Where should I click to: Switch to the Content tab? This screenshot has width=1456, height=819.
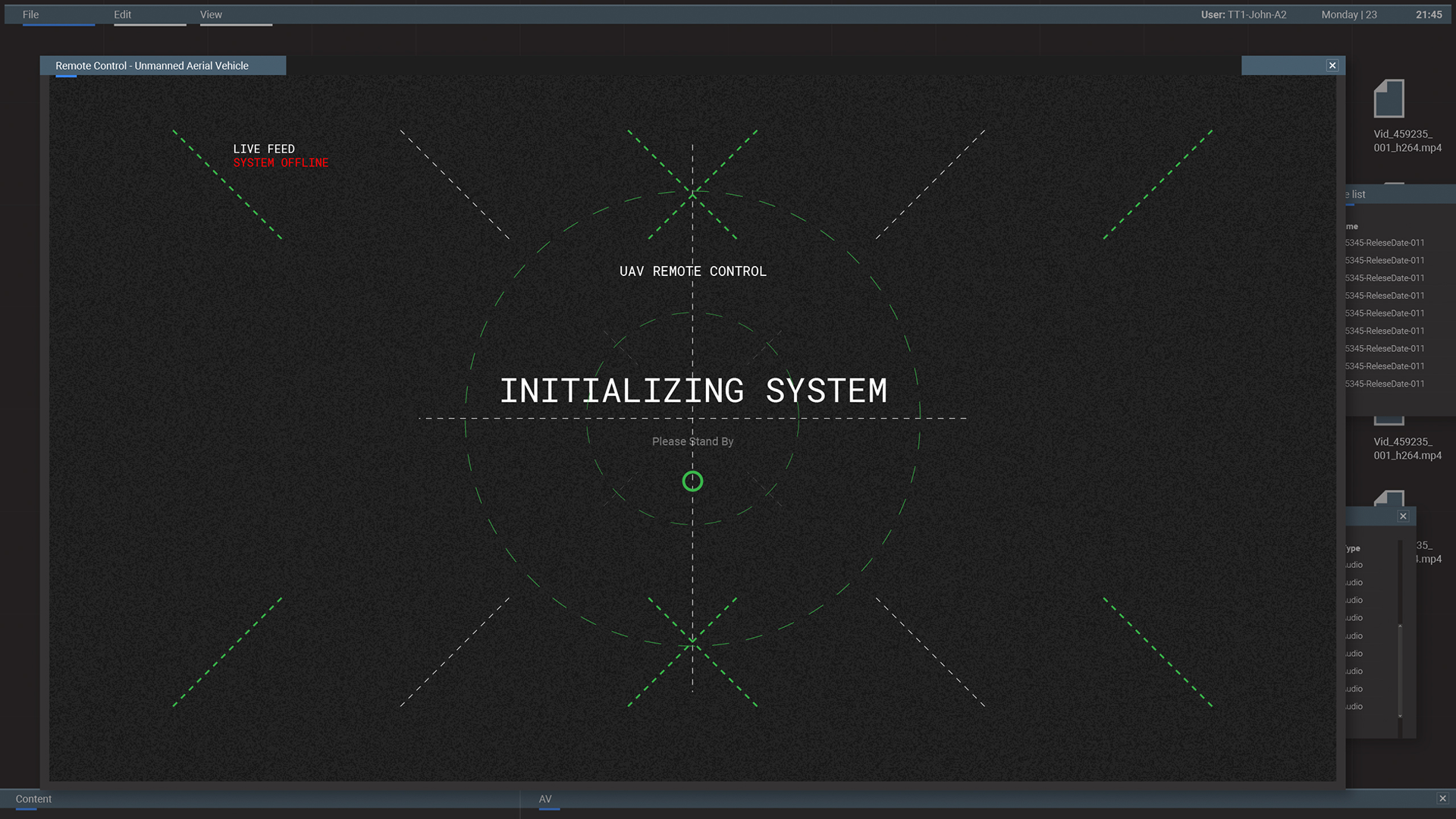point(33,799)
